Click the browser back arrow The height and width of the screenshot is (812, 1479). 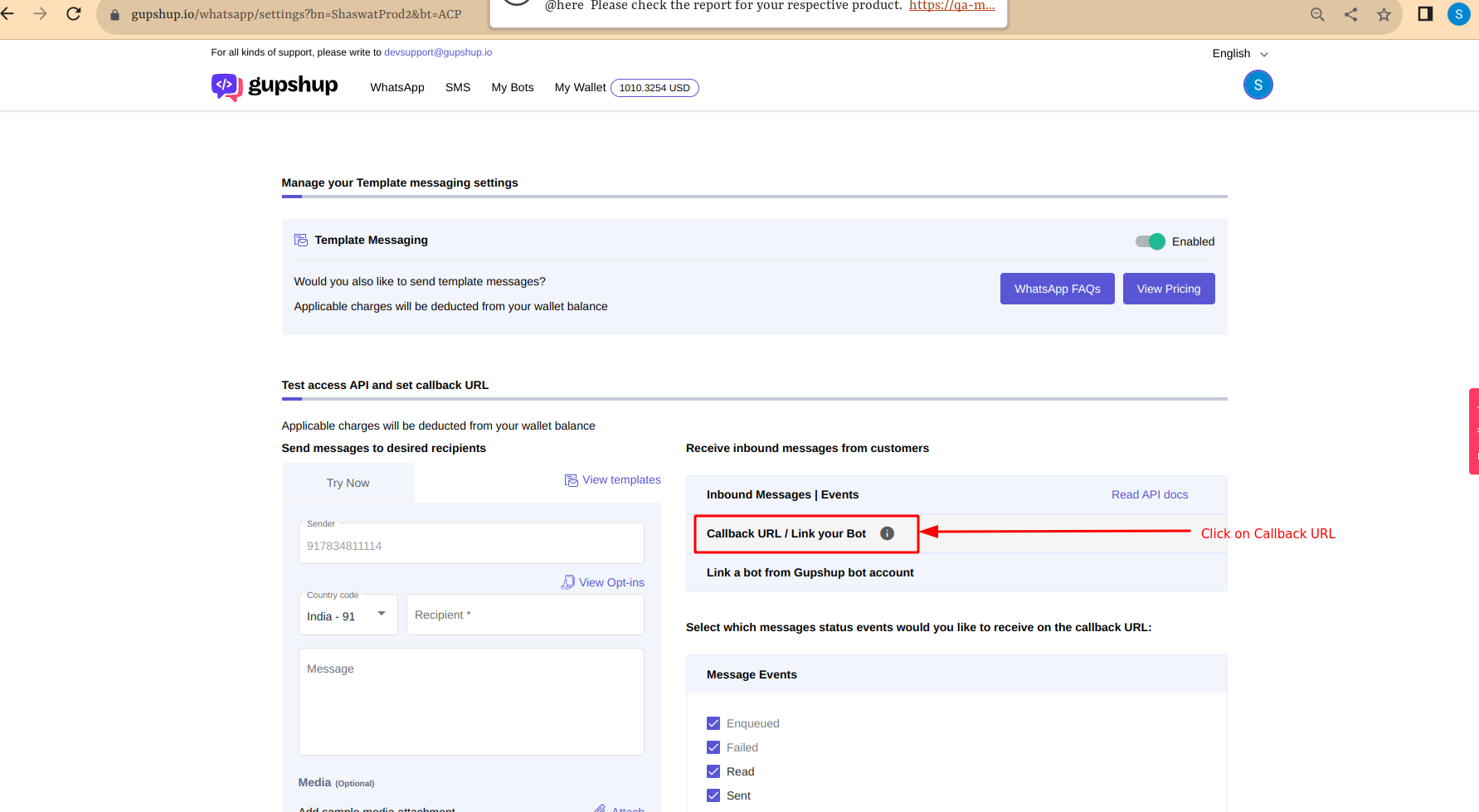pos(7,14)
